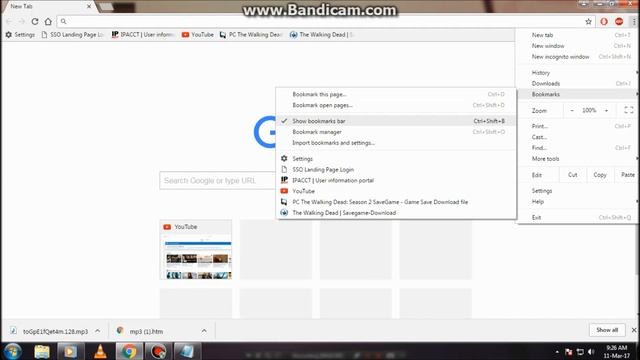
Task: Expand History submenu in Chrome menu
Action: click(578, 73)
